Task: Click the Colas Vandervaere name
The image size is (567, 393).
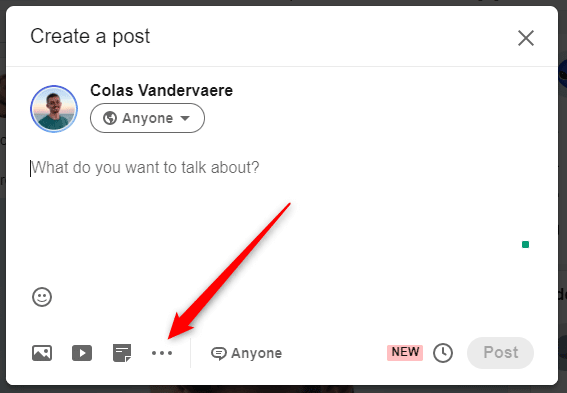Action: click(161, 90)
